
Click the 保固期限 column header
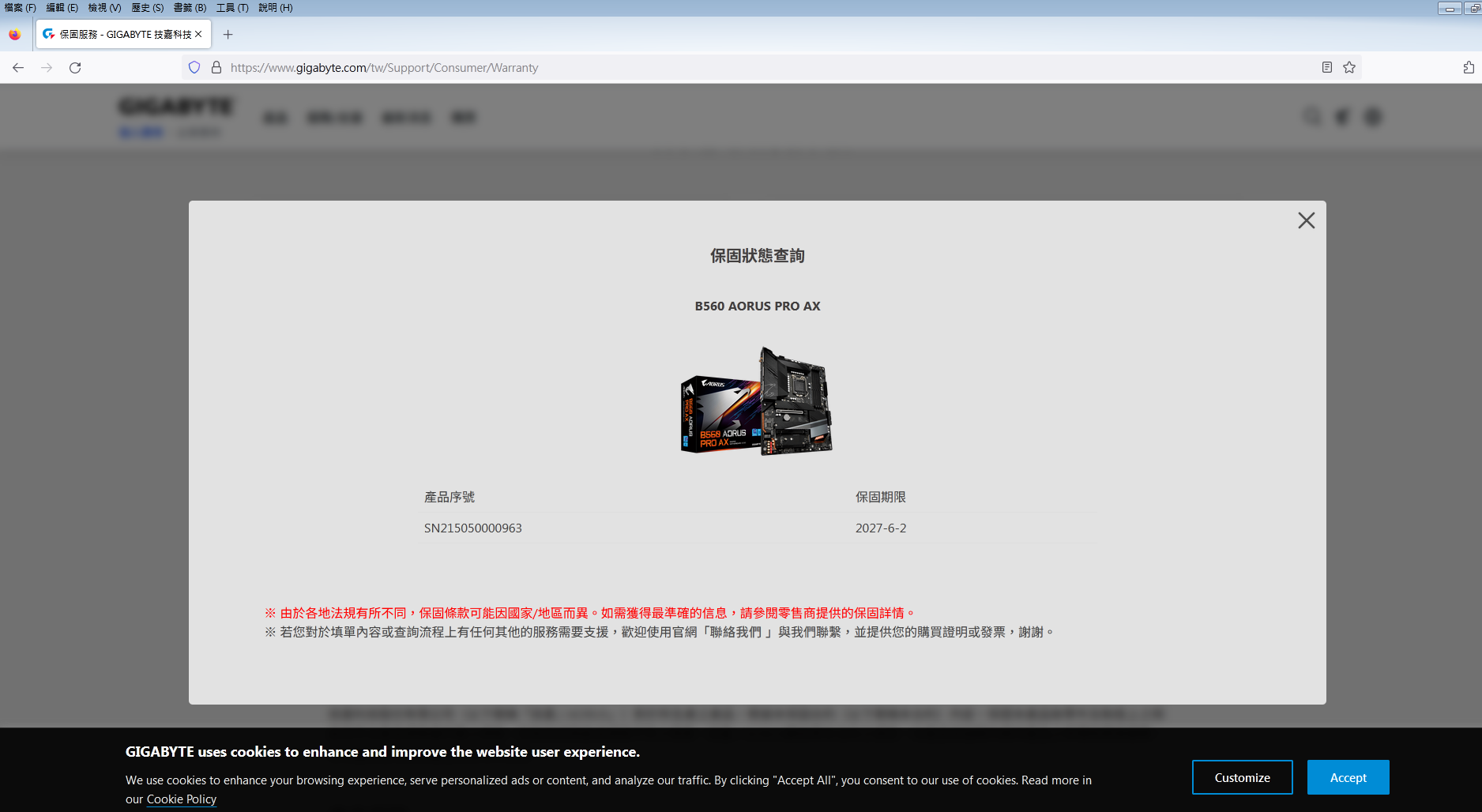pos(881,497)
